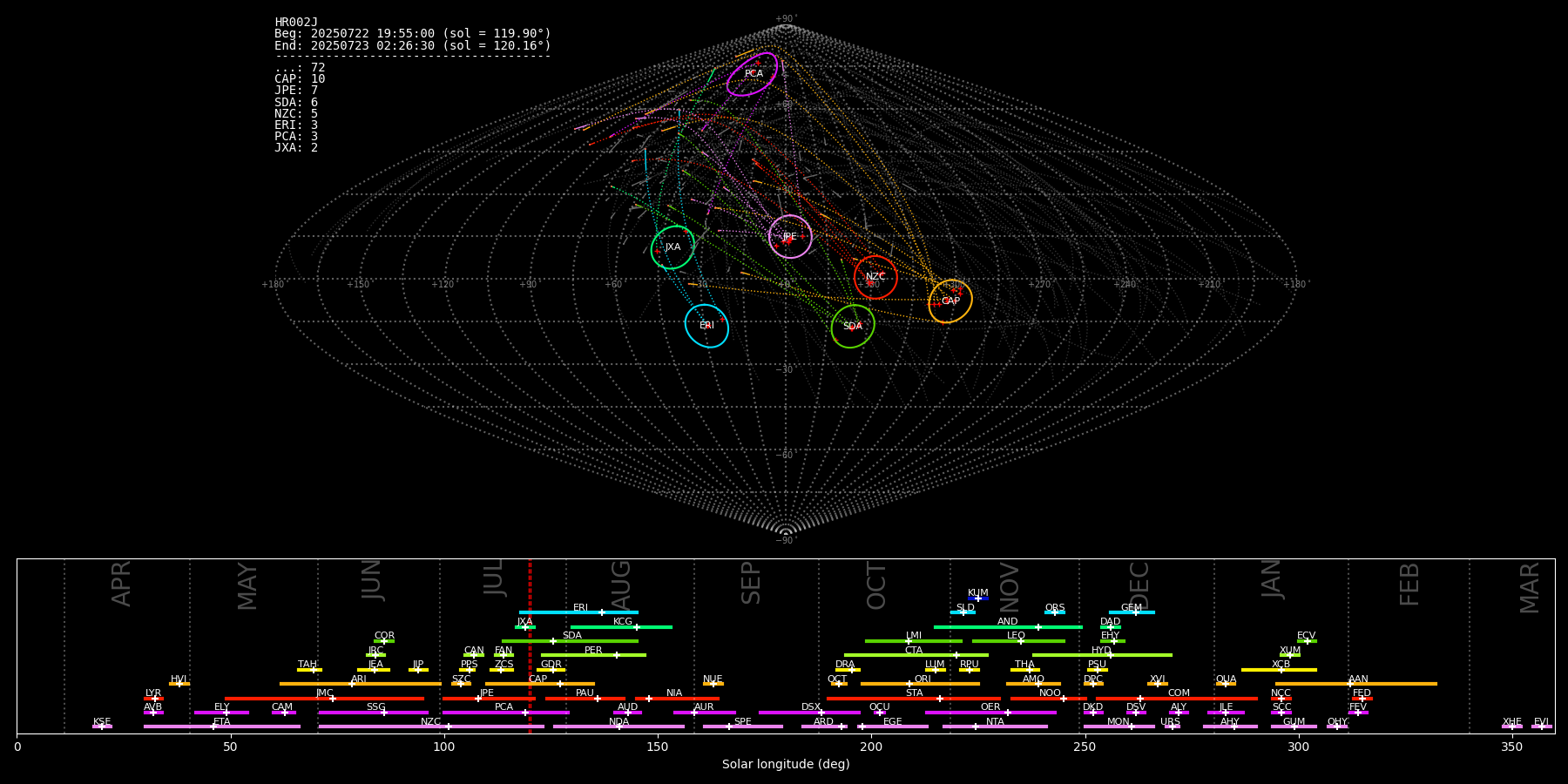Click legend entry 'JPE: 7'

point(296,91)
